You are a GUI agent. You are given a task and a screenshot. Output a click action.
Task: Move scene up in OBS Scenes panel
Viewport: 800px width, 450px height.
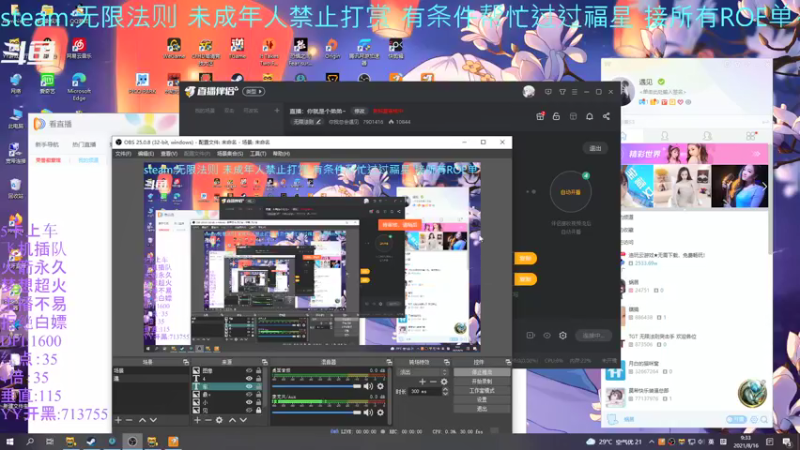tap(142, 420)
